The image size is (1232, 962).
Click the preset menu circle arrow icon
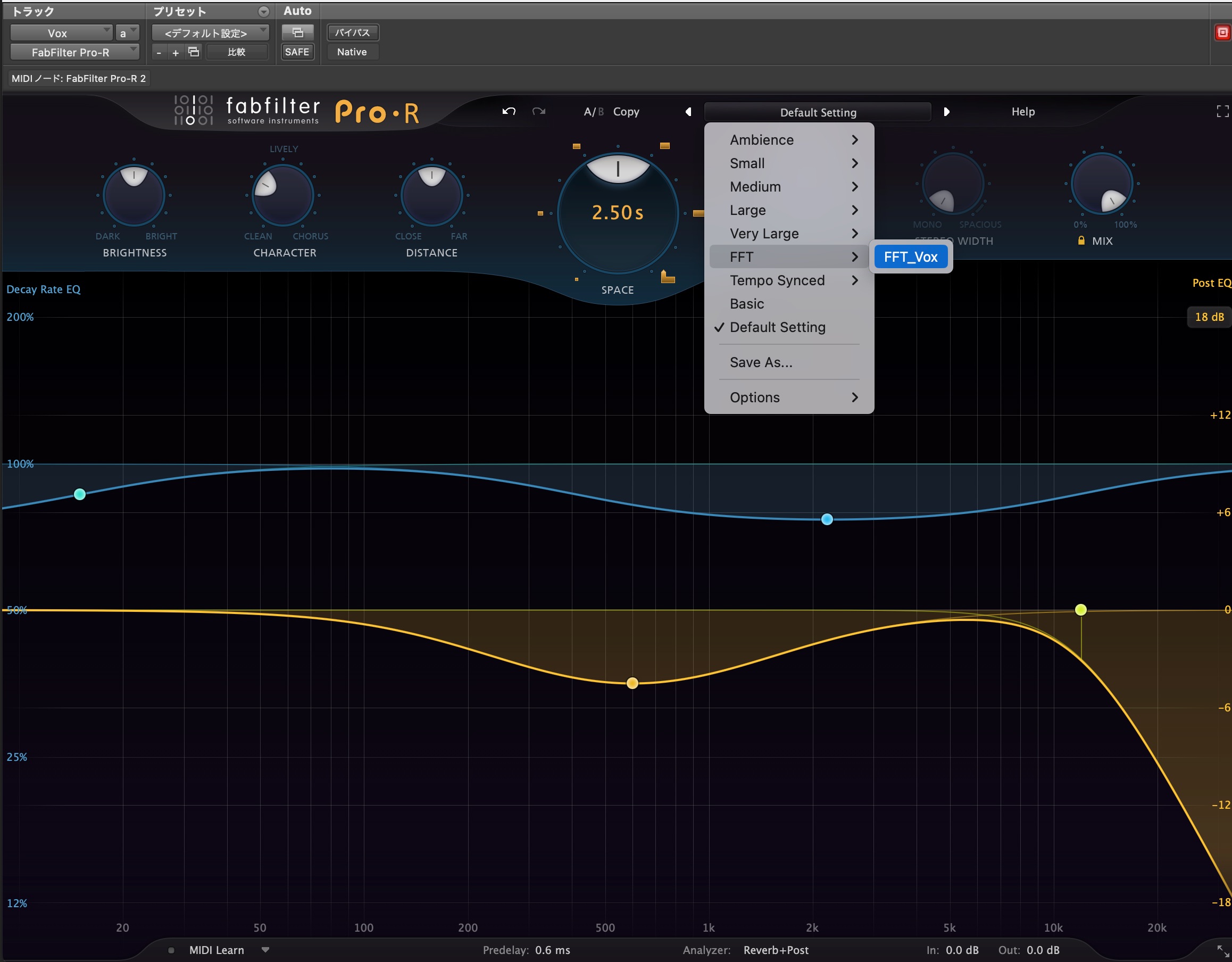pyautogui.click(x=263, y=11)
